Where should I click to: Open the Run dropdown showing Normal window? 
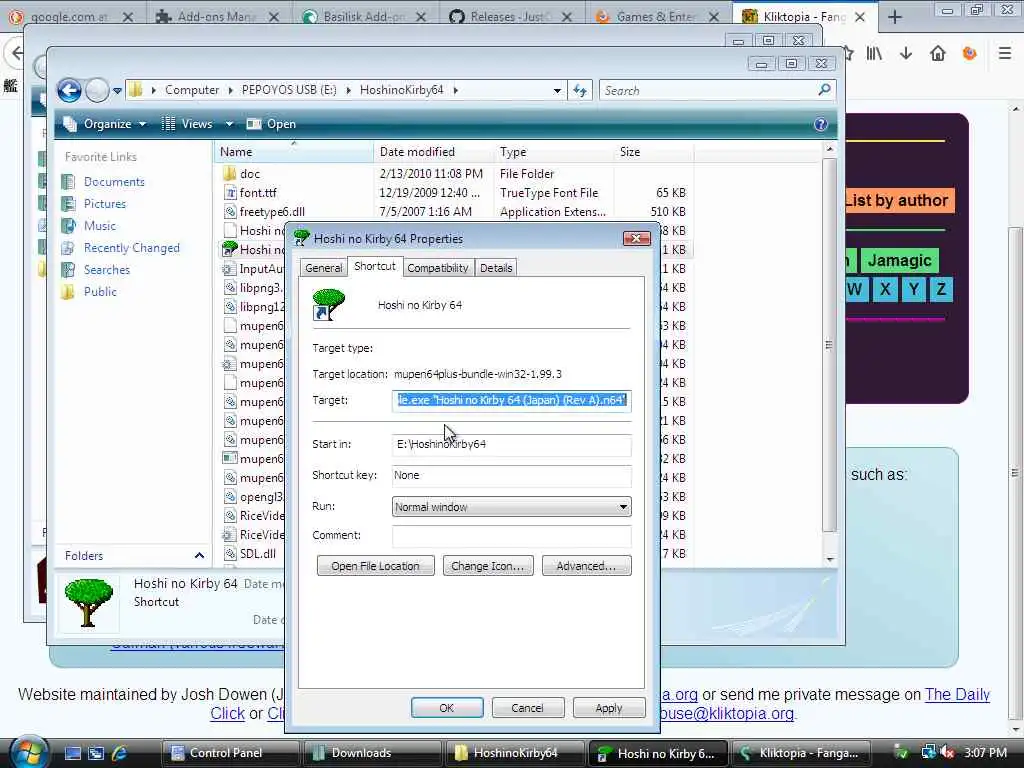pos(511,507)
